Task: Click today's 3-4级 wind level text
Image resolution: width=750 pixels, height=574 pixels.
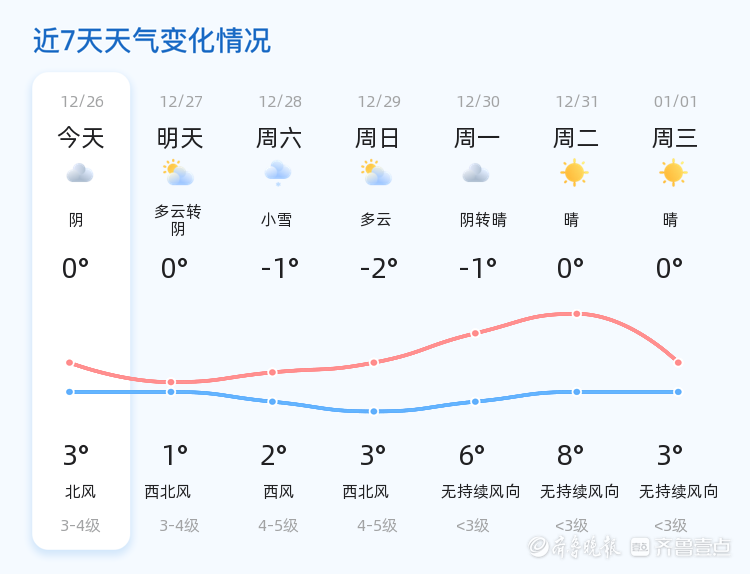Action: pos(80,525)
